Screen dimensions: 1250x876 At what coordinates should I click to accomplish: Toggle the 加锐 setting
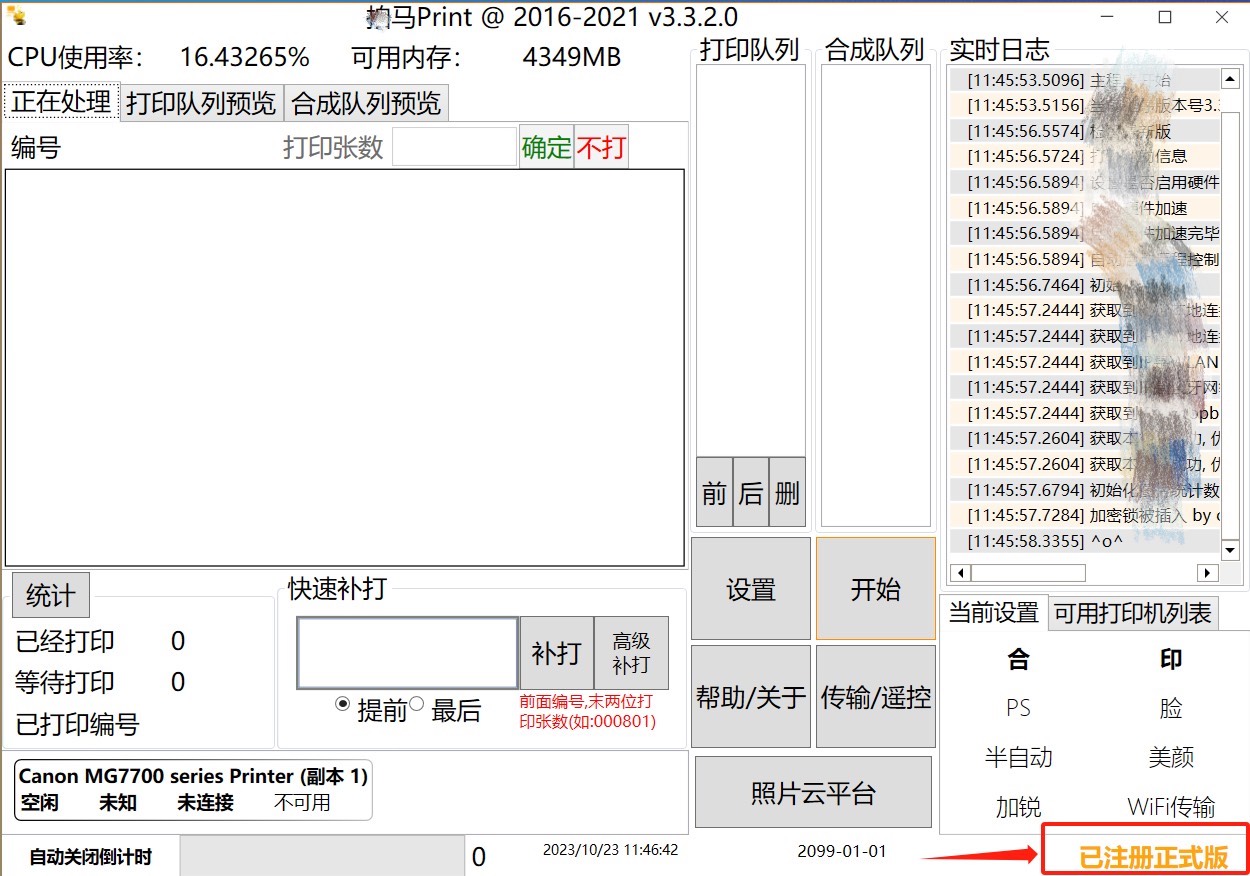pos(1018,806)
